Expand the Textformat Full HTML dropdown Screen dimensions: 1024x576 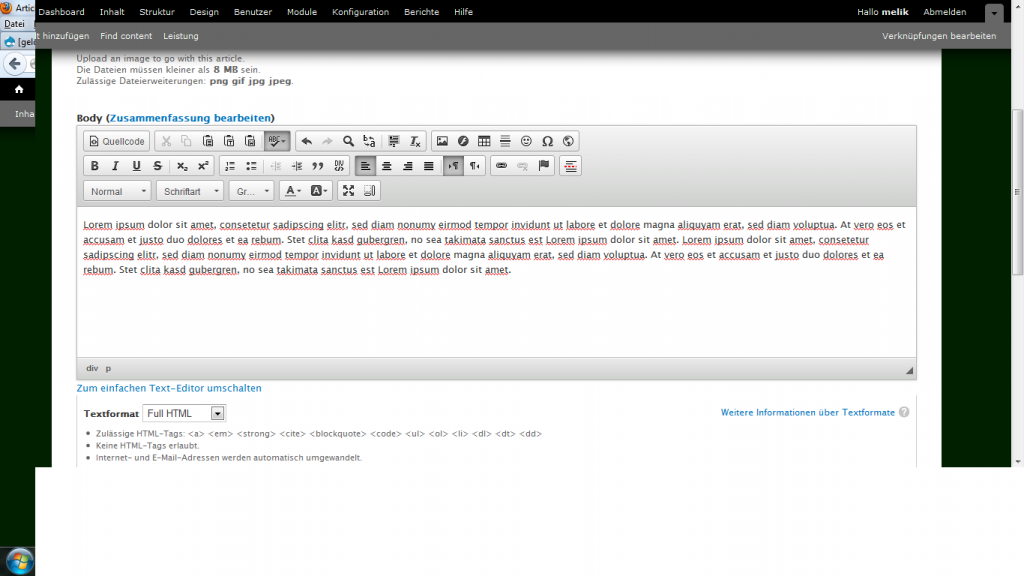pyautogui.click(x=185, y=413)
